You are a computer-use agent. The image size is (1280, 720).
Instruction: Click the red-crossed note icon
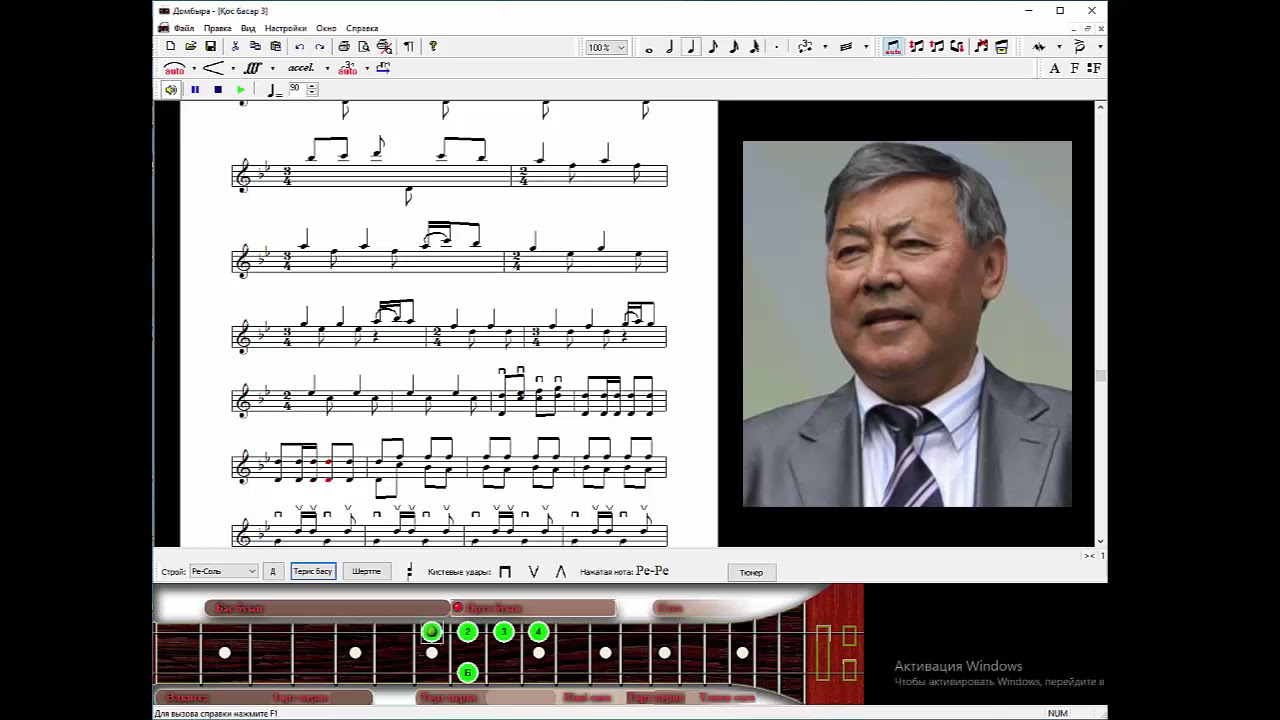(981, 47)
